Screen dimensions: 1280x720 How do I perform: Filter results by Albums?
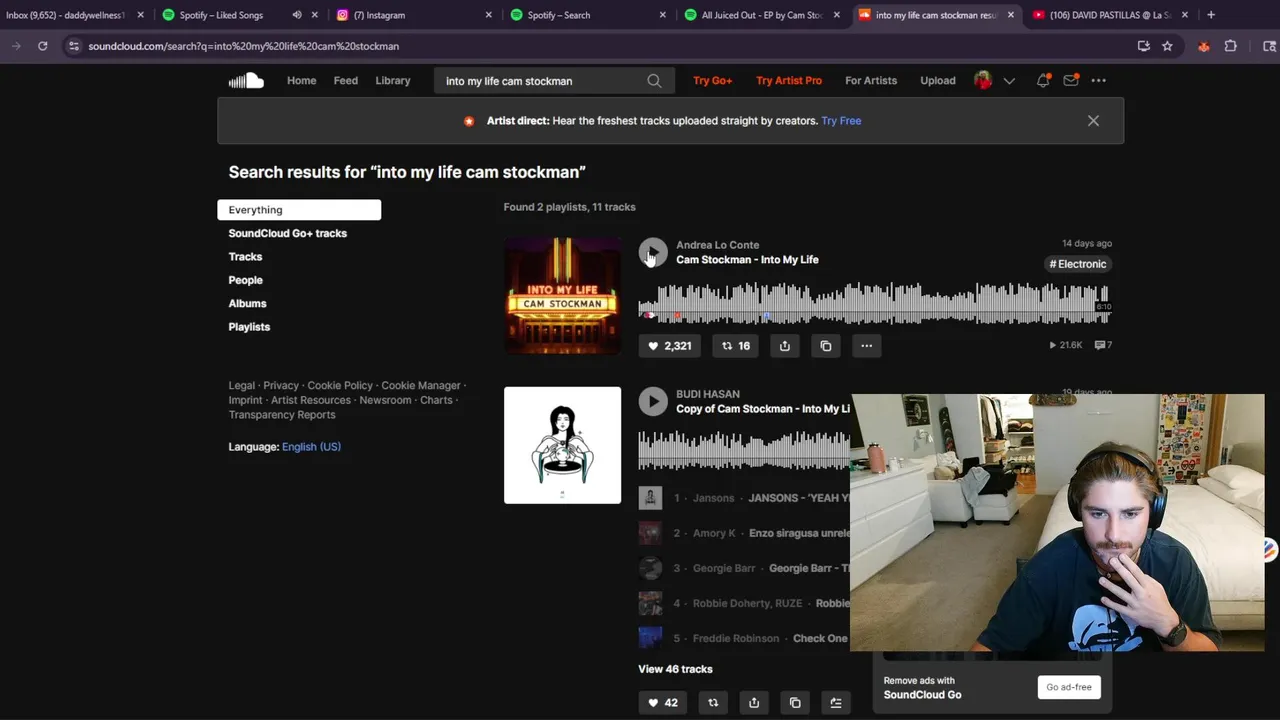pyautogui.click(x=247, y=303)
